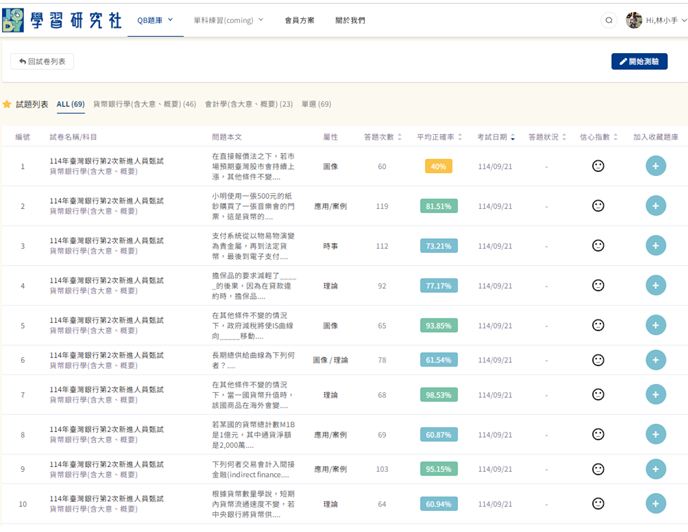Screen dimensions: 688x532
Task: Click confidence smiley face for question 2
Action: (598, 206)
